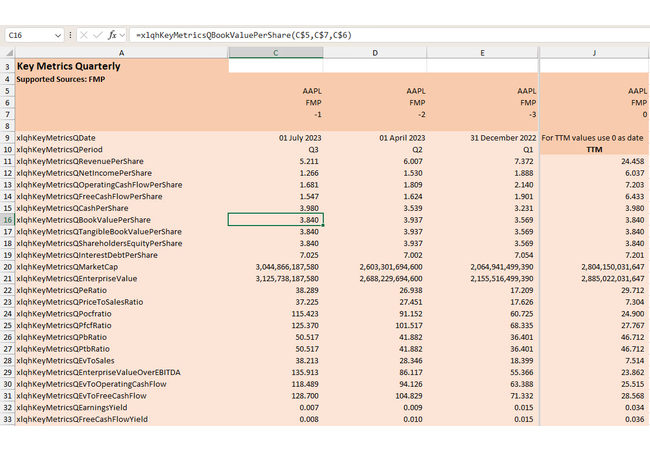This screenshot has height=450, width=650.
Task: Select xlqhKeyMetricsQBookValuePerShare label cell
Action: 121,220
